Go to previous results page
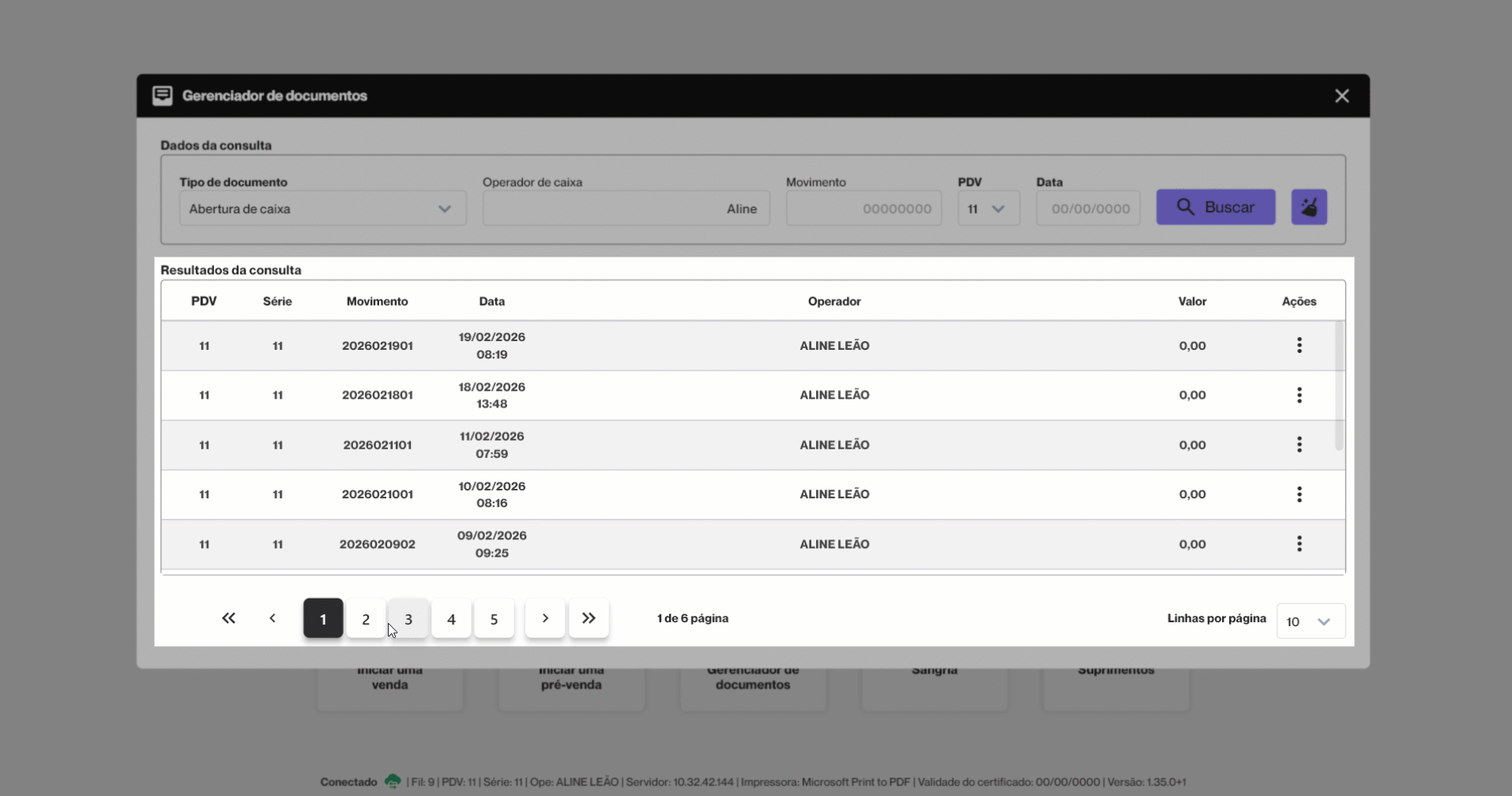1512x796 pixels. (273, 618)
